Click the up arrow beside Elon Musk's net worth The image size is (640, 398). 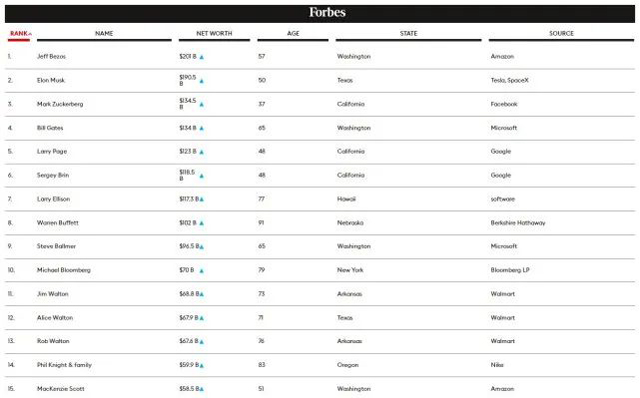pyautogui.click(x=202, y=81)
